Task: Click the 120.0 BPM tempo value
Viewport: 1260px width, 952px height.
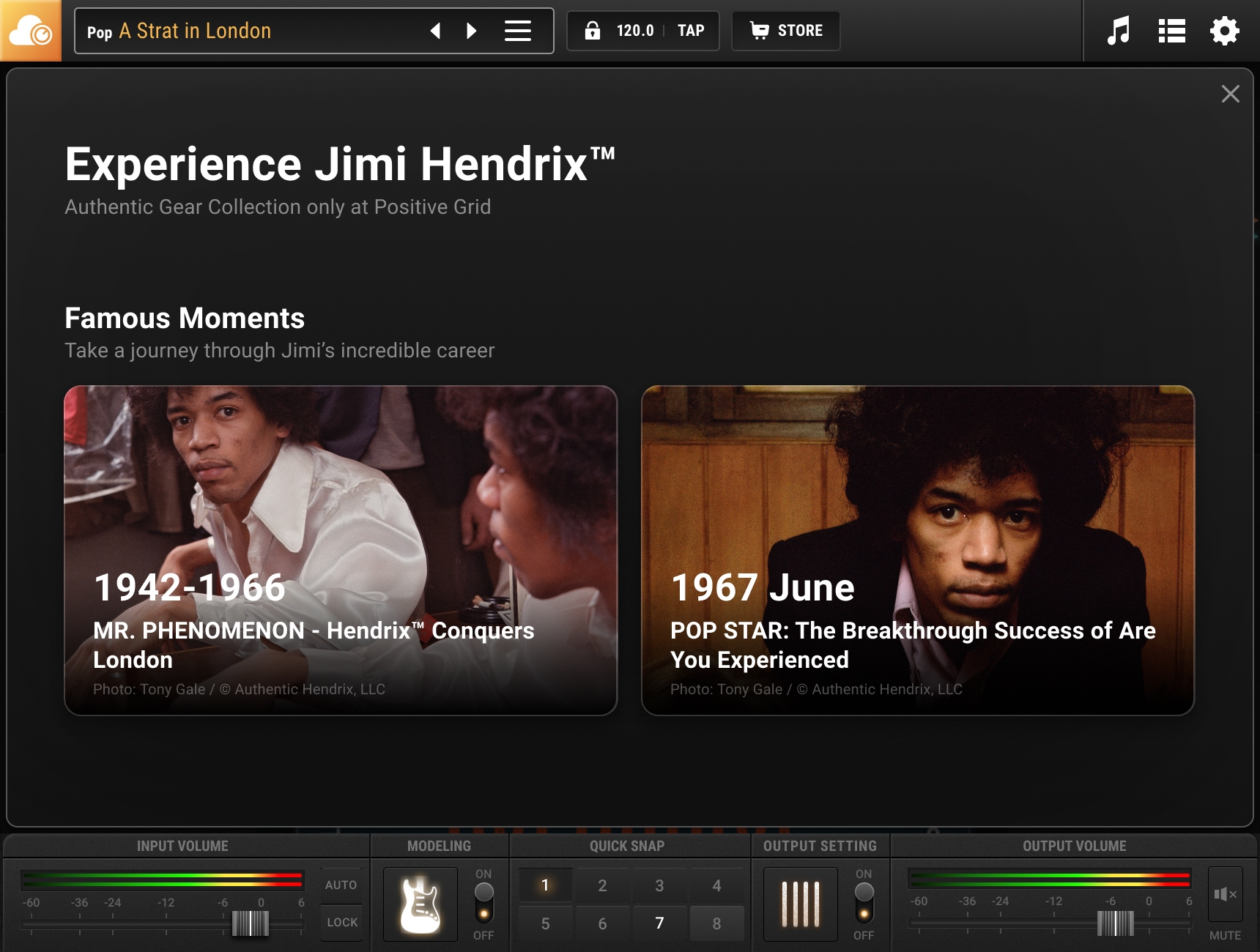Action: pos(634,31)
